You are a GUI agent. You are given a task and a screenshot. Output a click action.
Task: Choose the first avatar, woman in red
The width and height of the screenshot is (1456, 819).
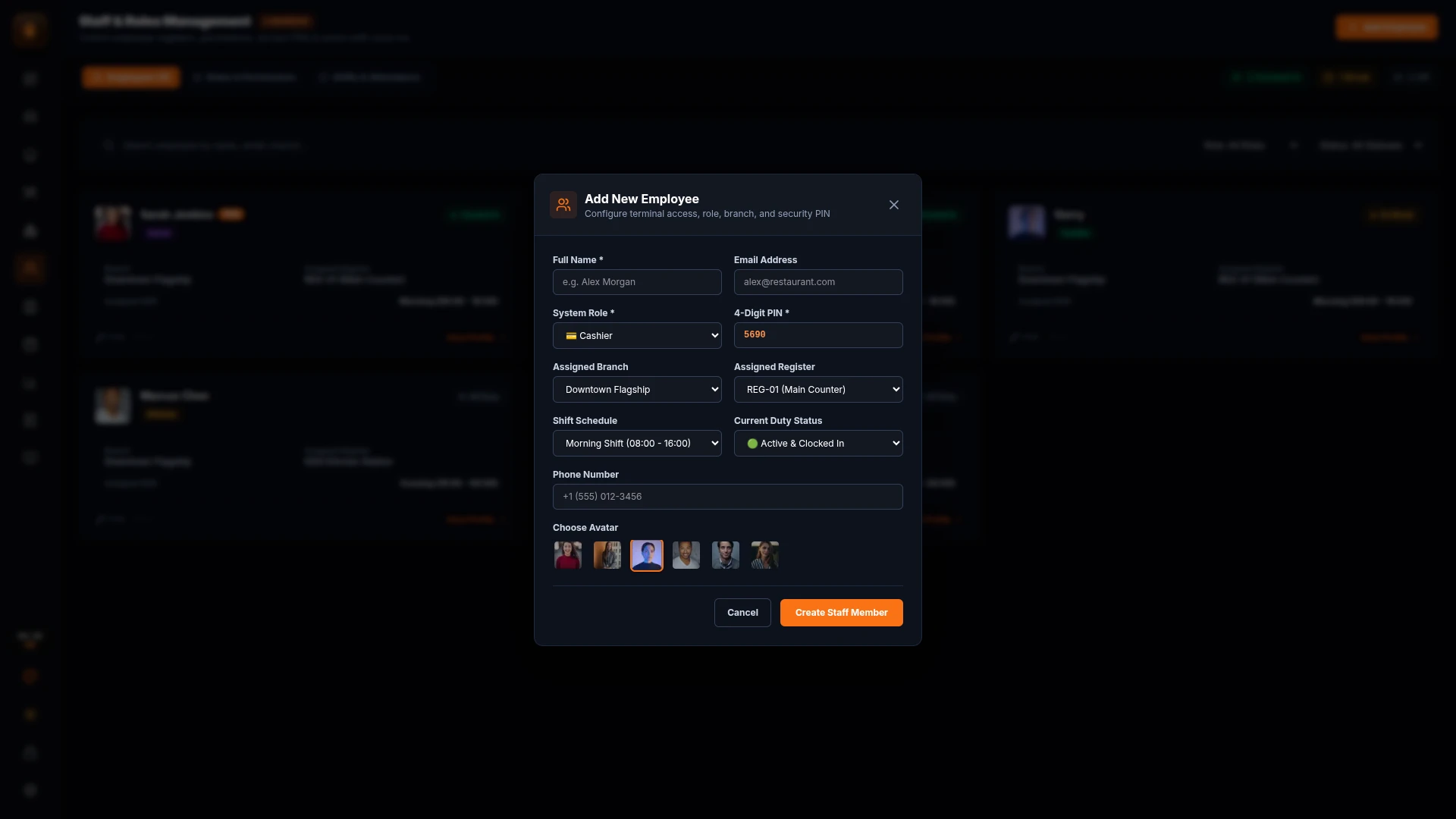tap(568, 555)
